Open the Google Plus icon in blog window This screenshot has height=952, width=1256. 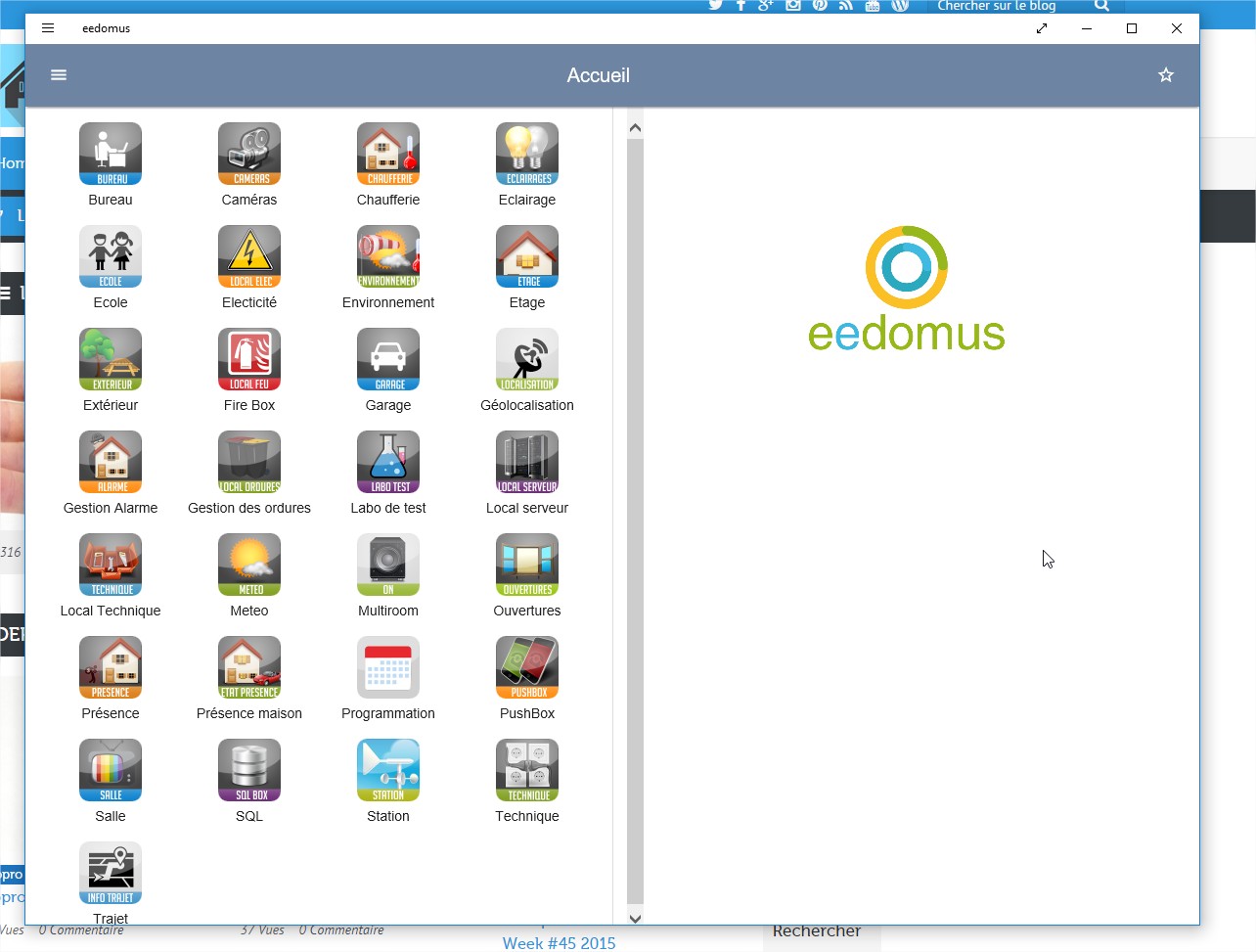click(766, 6)
